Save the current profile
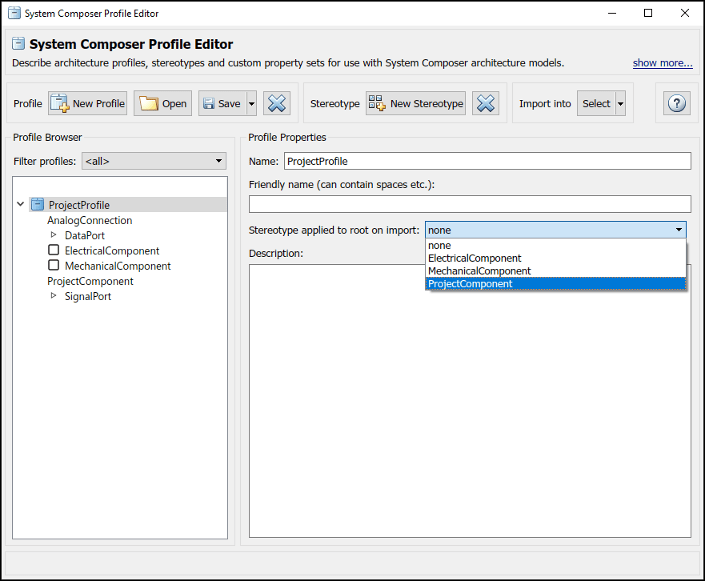 [222, 103]
